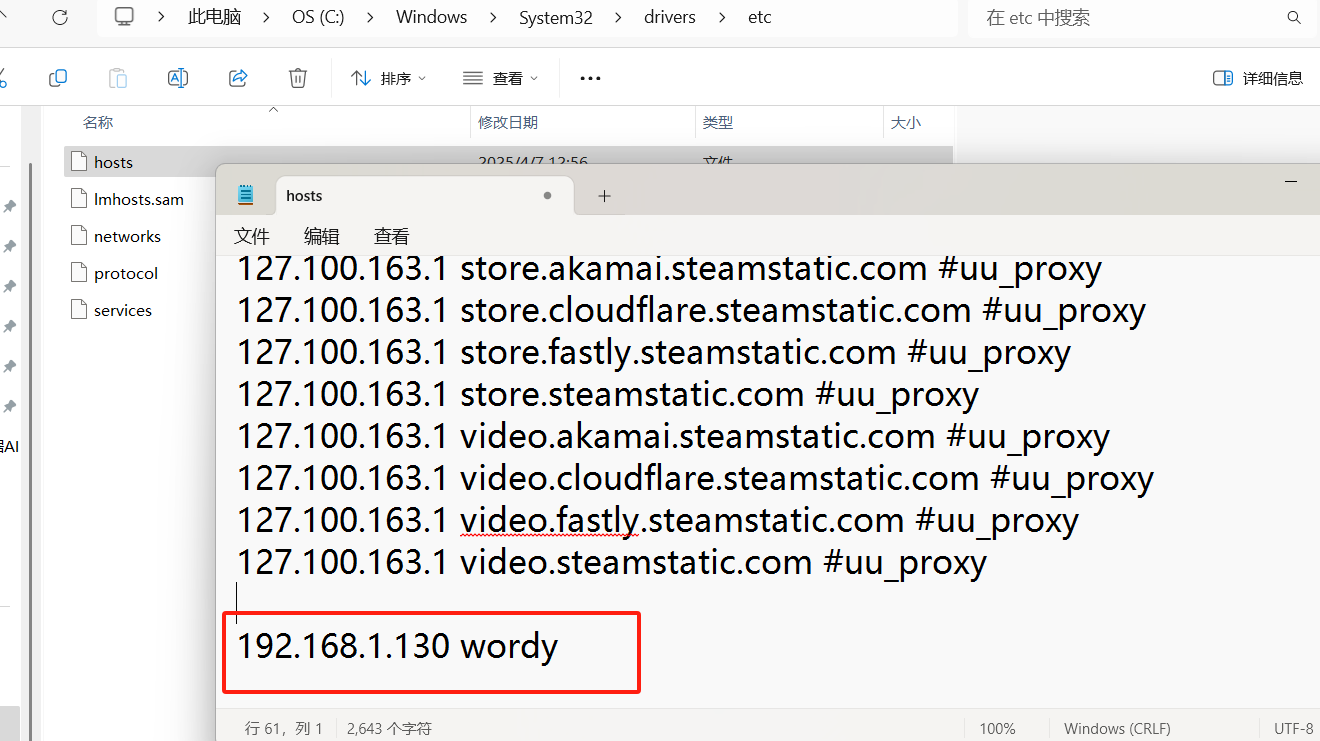
Task: Click the Share icon in the Explorer toolbar
Action: click(238, 78)
